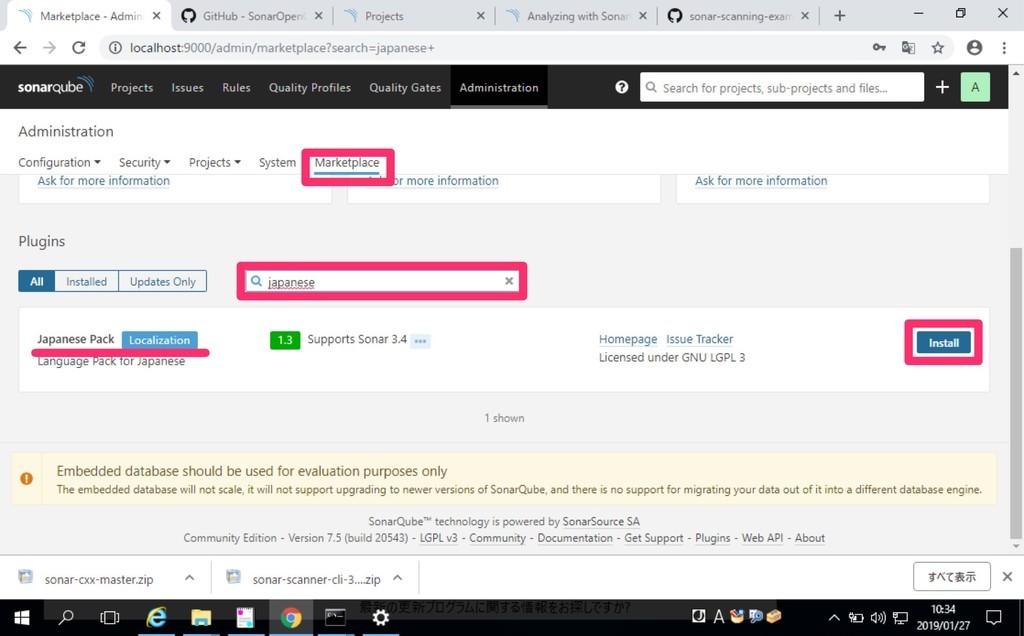Open the Rules navigation item

(236, 87)
